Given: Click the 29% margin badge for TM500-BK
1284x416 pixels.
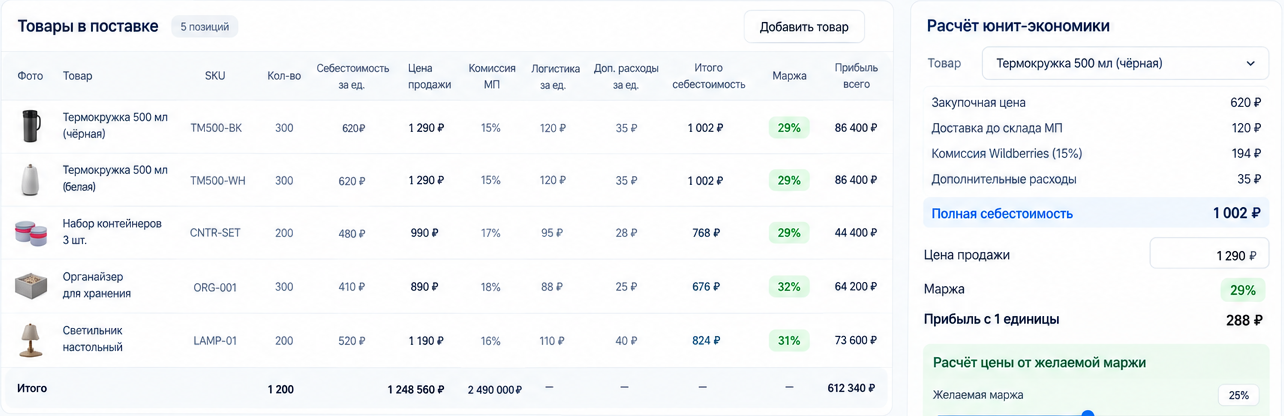Looking at the screenshot, I should [x=789, y=128].
